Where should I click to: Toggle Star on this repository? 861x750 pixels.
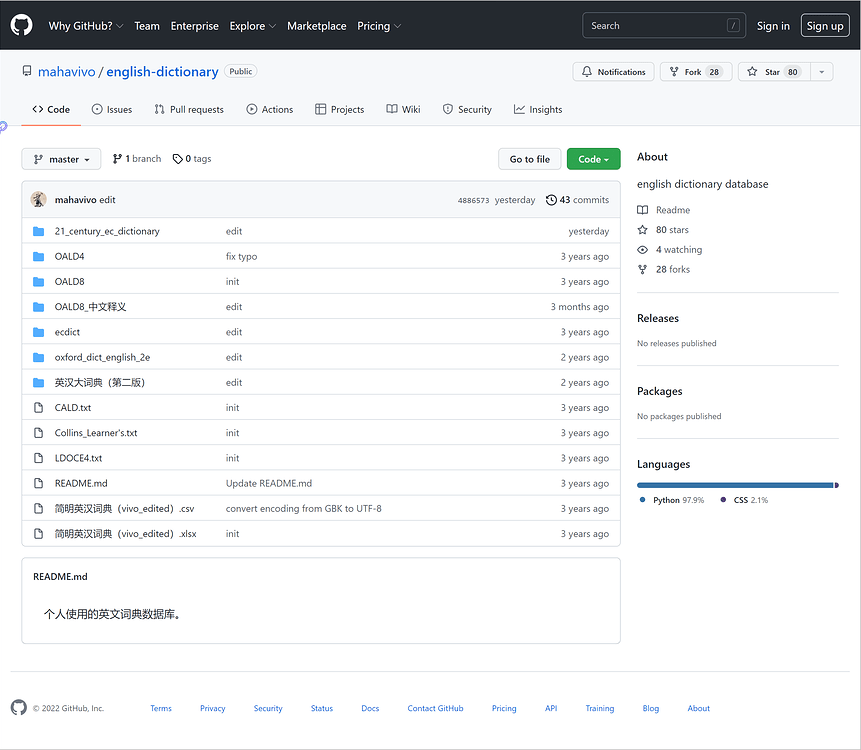[770, 72]
